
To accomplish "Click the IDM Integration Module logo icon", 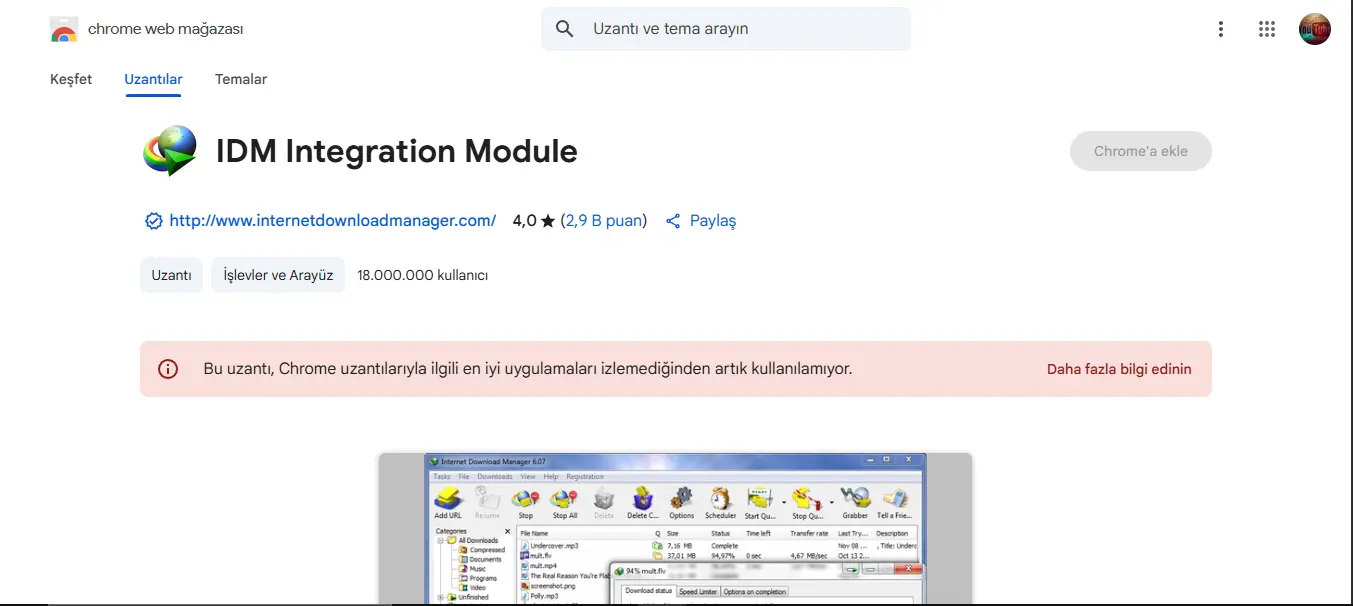I will [x=170, y=151].
